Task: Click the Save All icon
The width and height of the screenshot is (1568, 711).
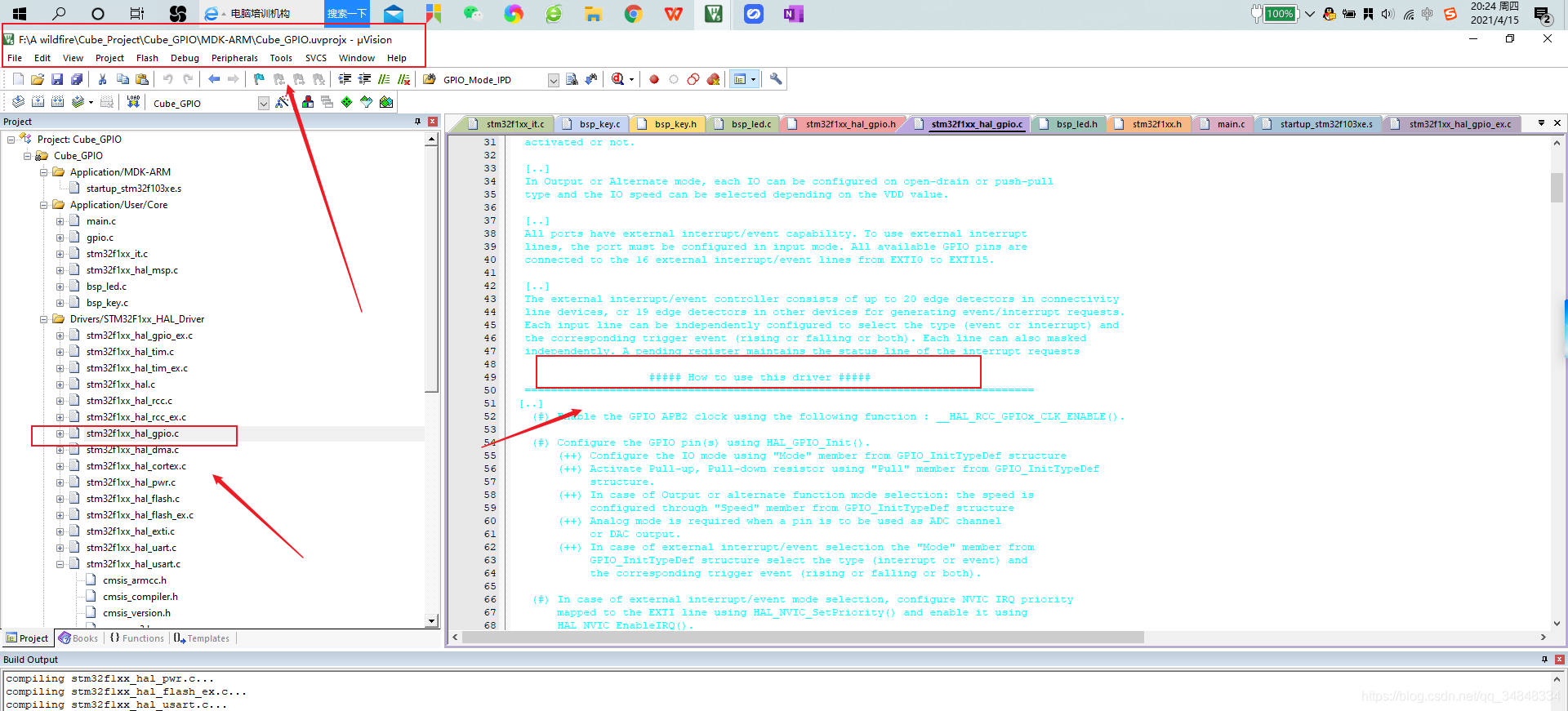Action: [x=77, y=79]
